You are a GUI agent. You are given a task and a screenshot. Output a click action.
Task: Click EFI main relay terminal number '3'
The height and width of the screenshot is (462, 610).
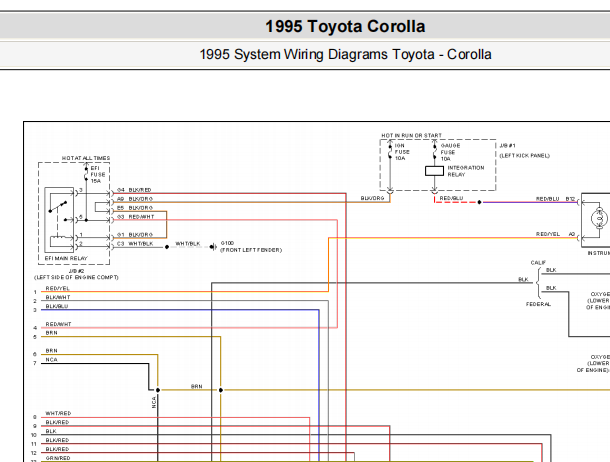(81, 190)
